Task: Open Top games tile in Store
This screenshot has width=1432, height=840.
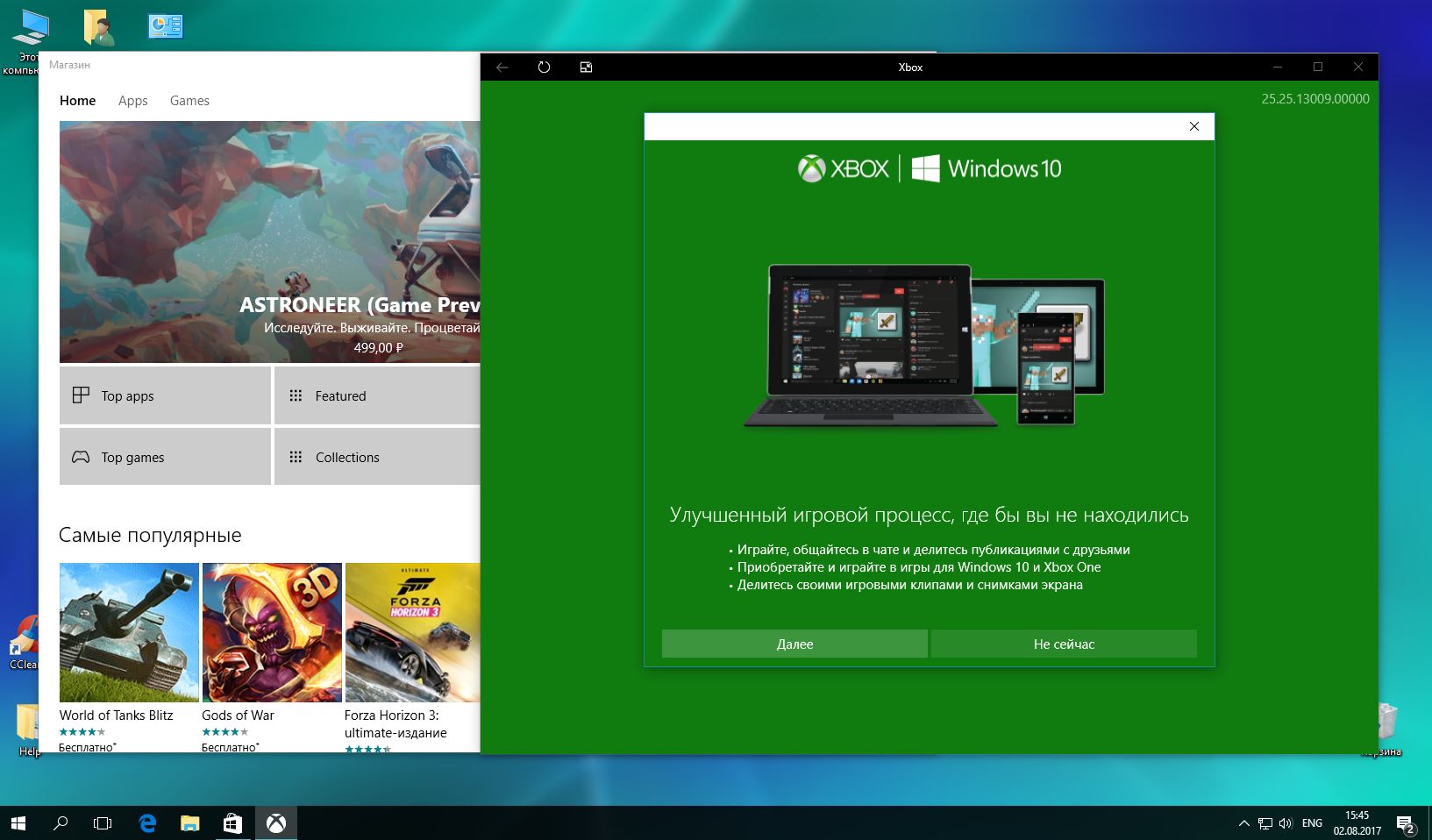Action: [x=165, y=456]
